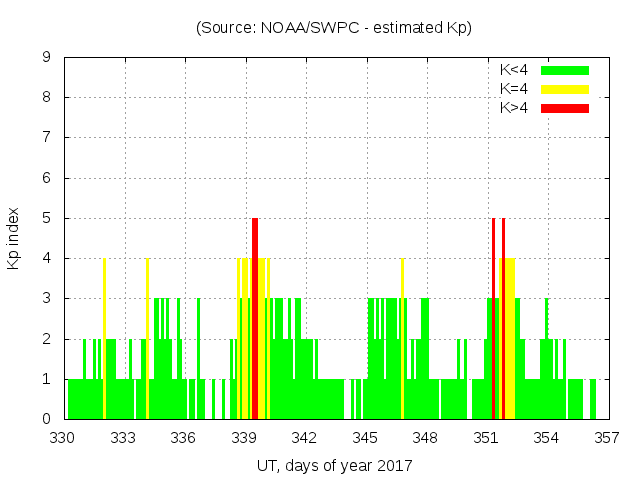Click the red K>4 legend swatch

(565, 108)
